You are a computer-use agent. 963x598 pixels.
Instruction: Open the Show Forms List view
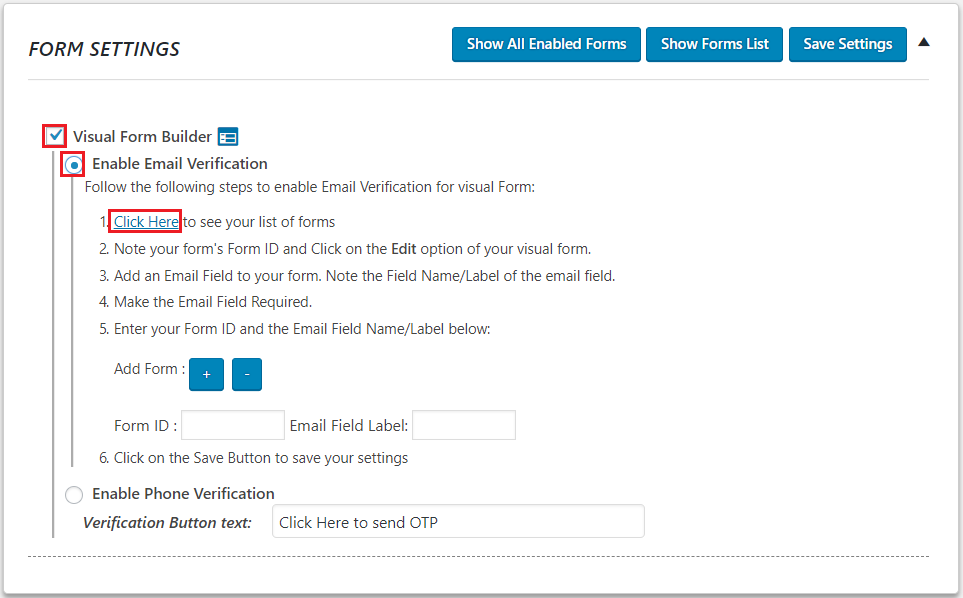click(x=714, y=44)
